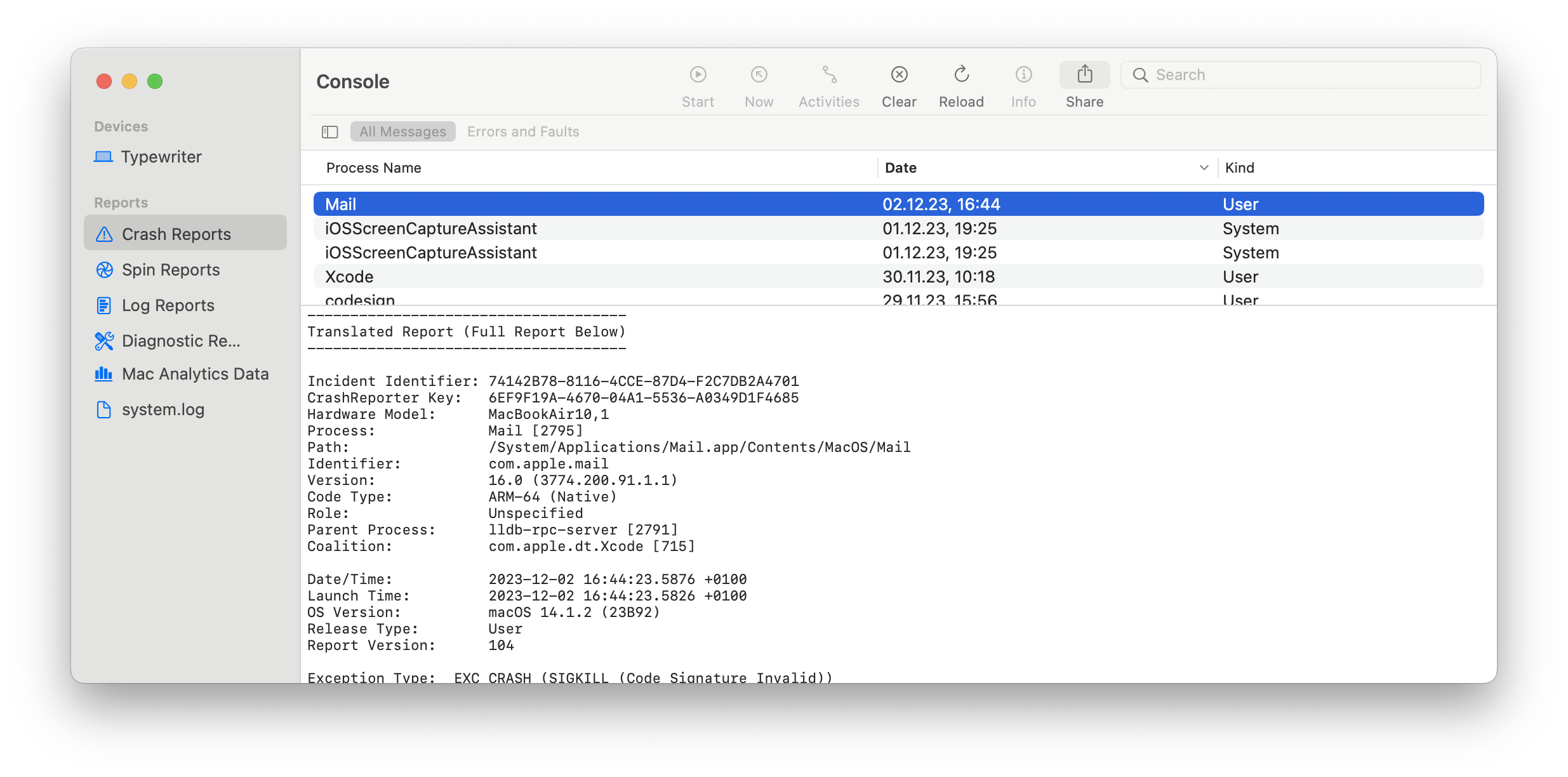This screenshot has width=1568, height=777.
Task: Open Log Reports in sidebar
Action: (x=168, y=306)
